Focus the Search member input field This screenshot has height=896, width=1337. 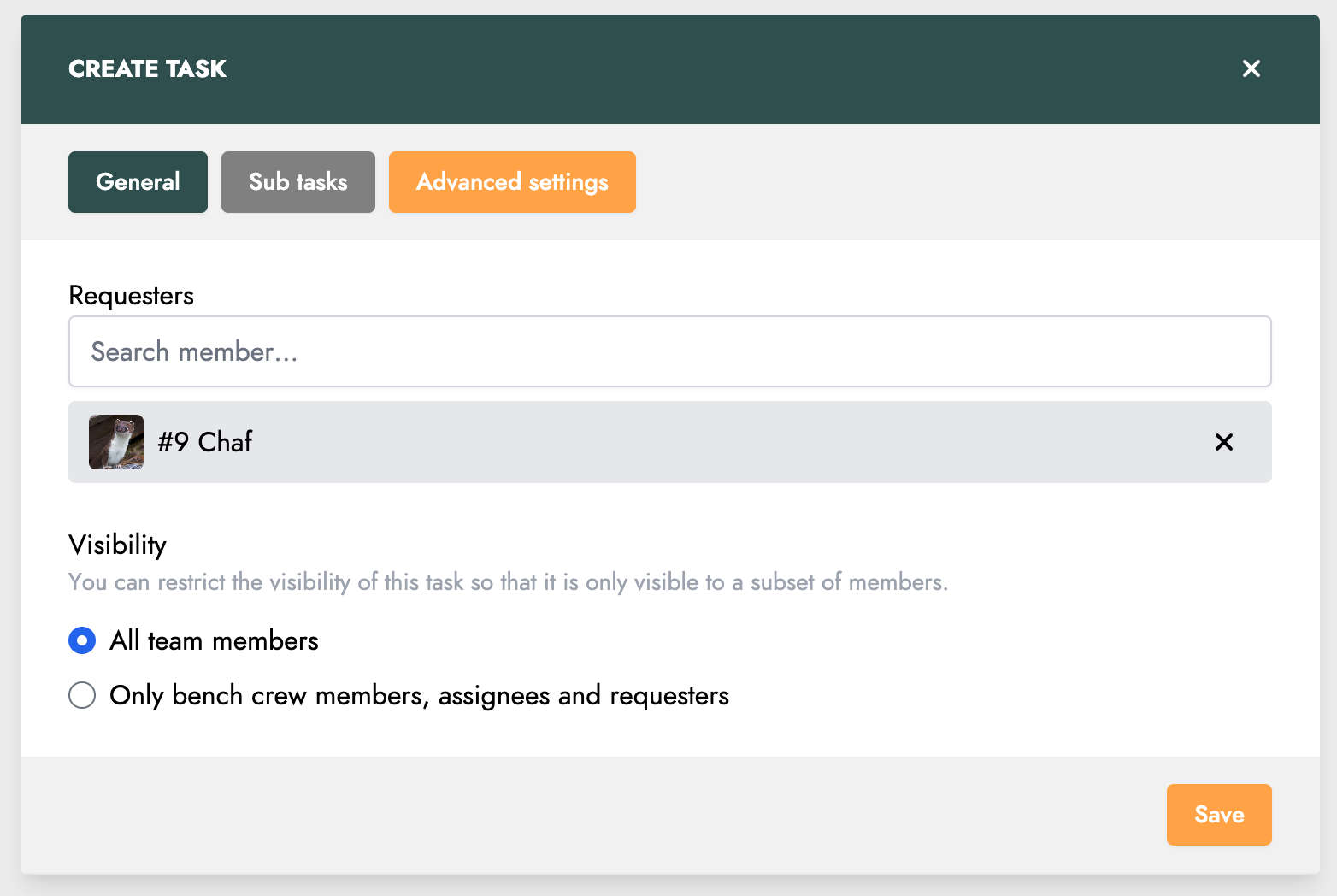tap(670, 351)
